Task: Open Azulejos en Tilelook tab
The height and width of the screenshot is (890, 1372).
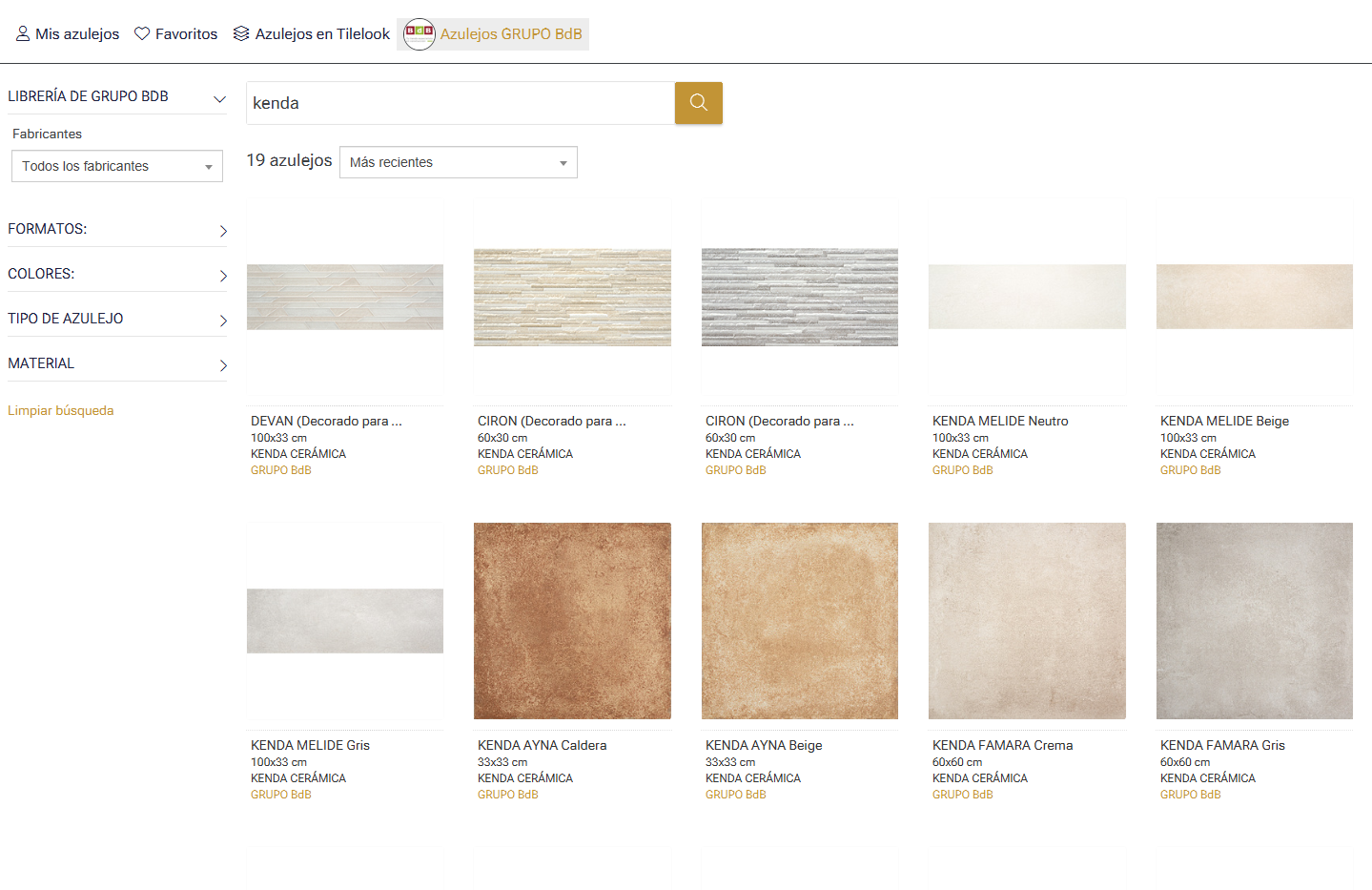Action: pos(311,34)
